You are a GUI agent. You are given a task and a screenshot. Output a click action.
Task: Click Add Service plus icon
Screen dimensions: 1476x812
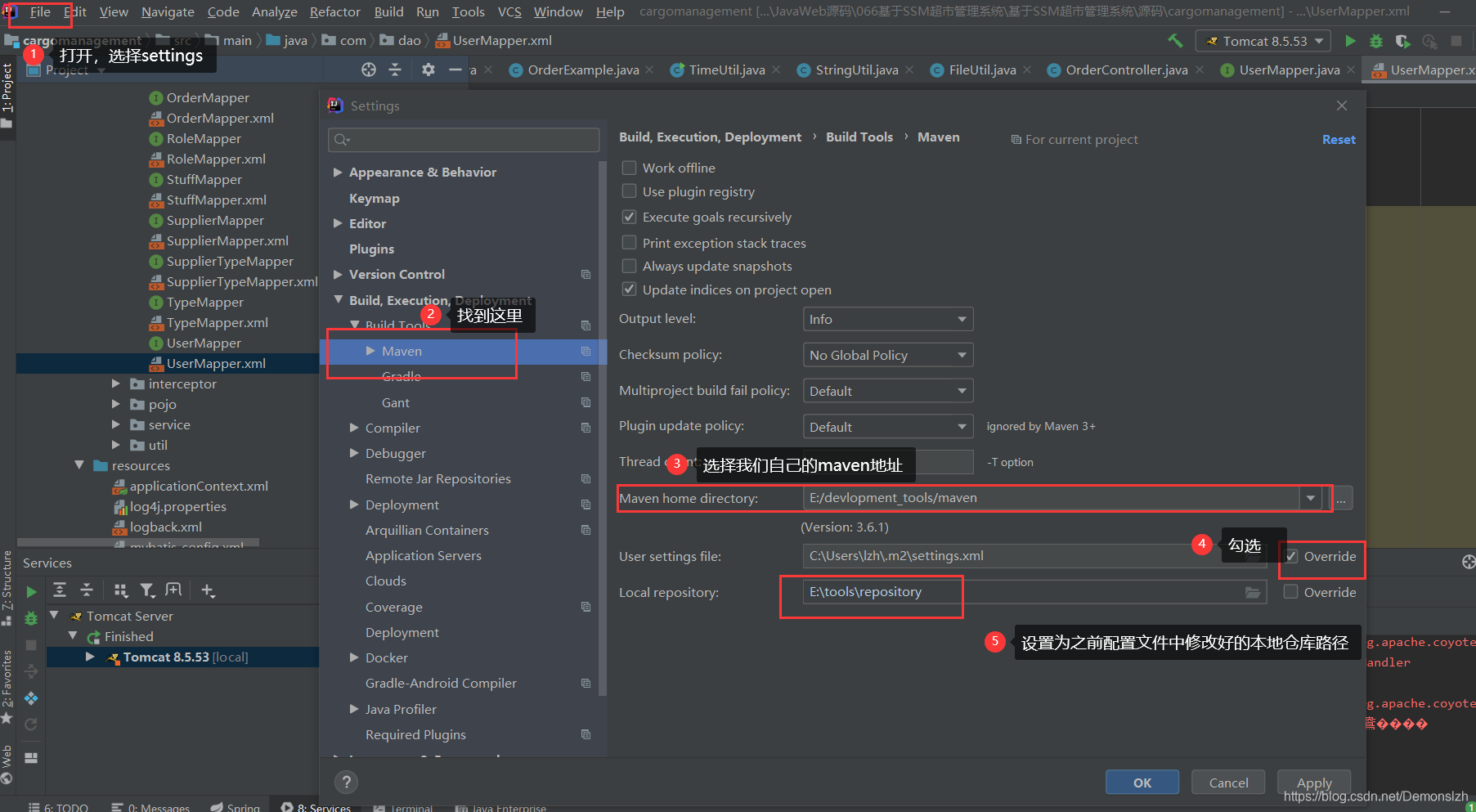pos(208,590)
